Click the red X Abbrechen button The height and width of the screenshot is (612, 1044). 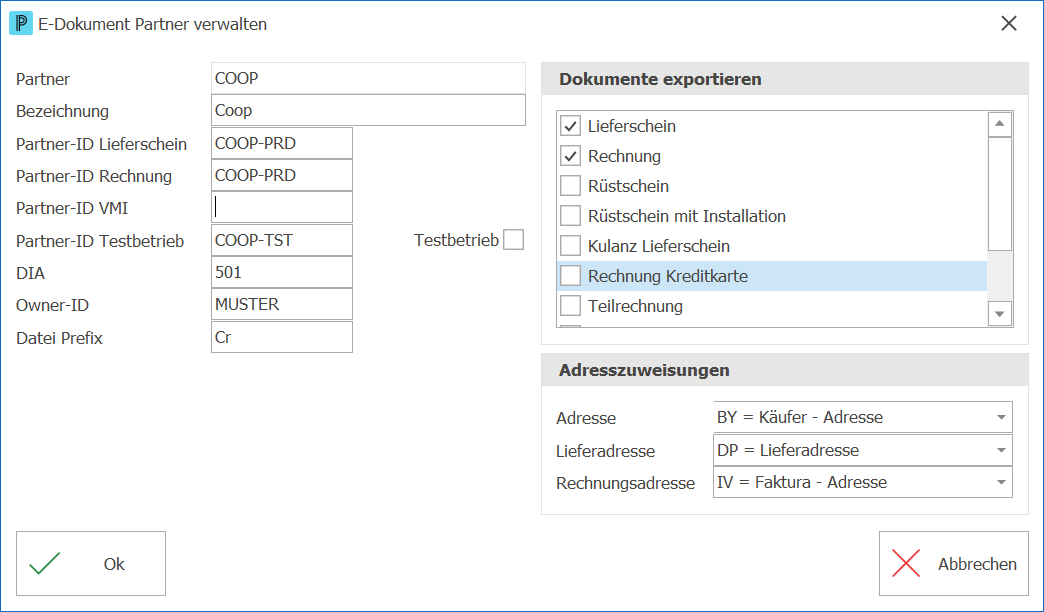[x=953, y=563]
